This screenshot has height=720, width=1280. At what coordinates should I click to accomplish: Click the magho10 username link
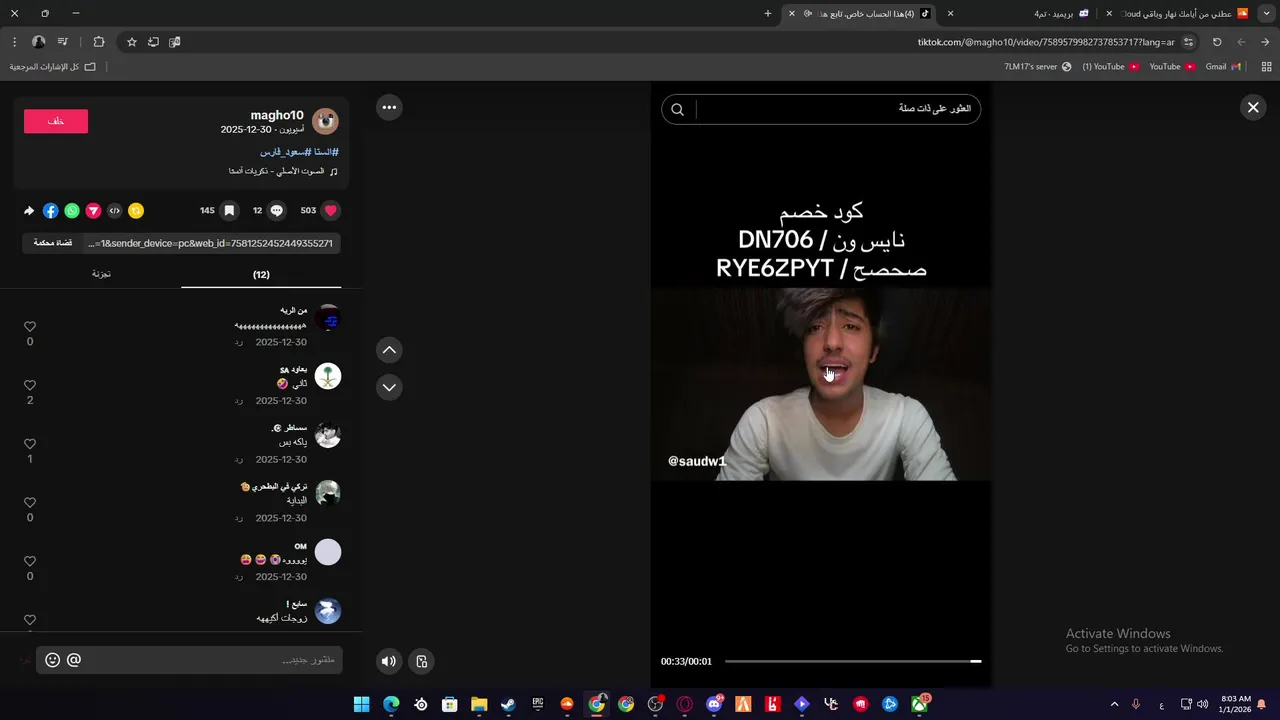click(x=277, y=115)
